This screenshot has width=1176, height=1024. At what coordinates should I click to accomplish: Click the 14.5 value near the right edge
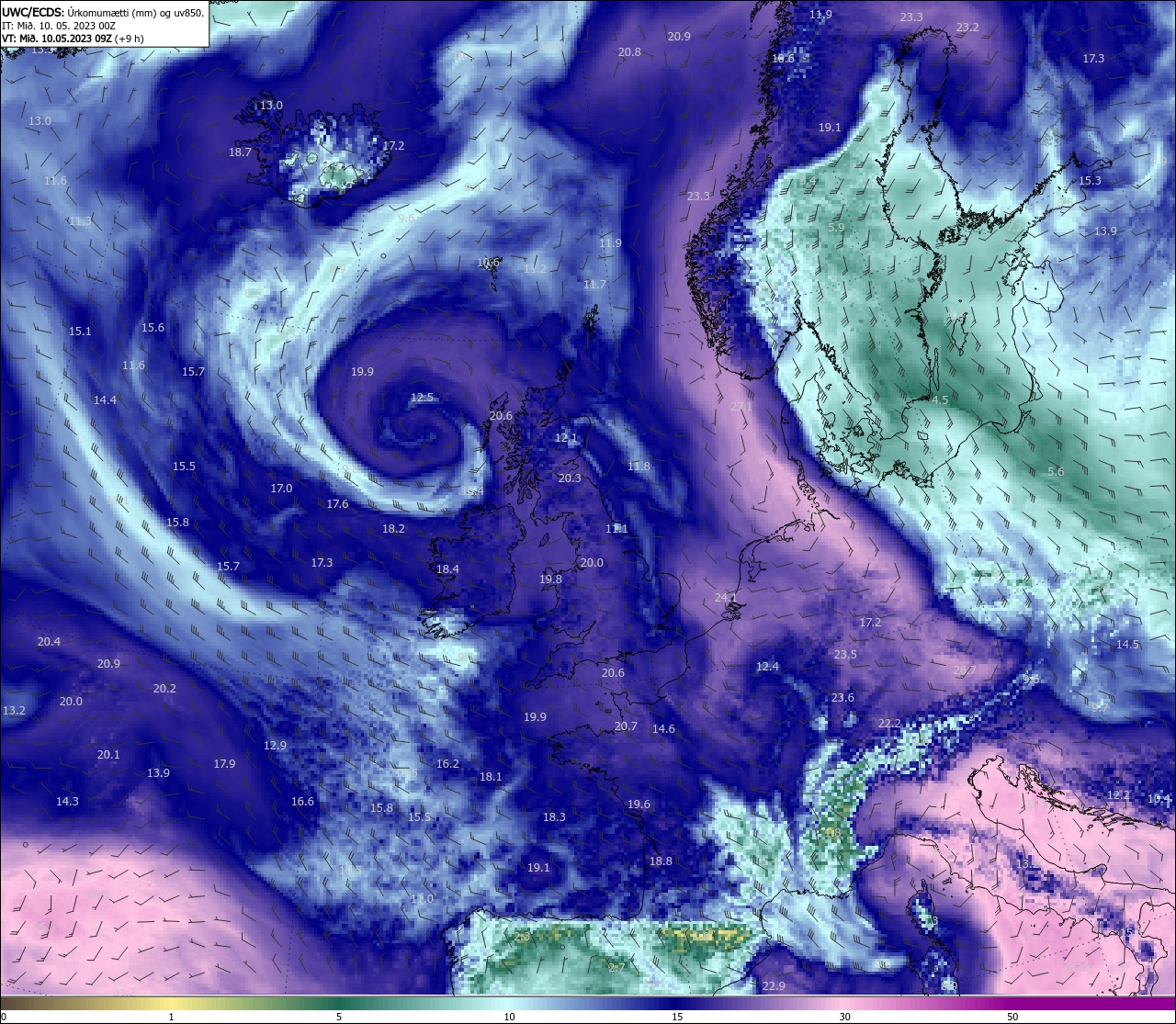coord(1127,645)
